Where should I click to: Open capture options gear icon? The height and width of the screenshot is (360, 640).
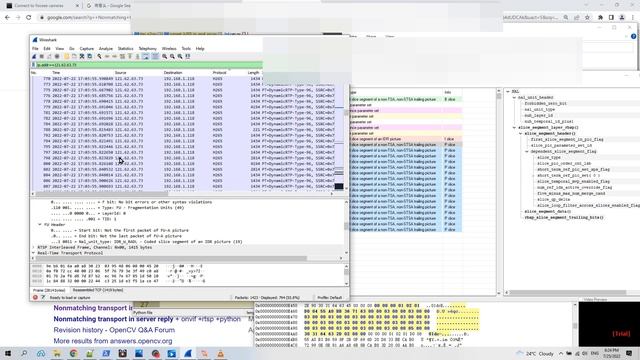[x=57, y=56]
